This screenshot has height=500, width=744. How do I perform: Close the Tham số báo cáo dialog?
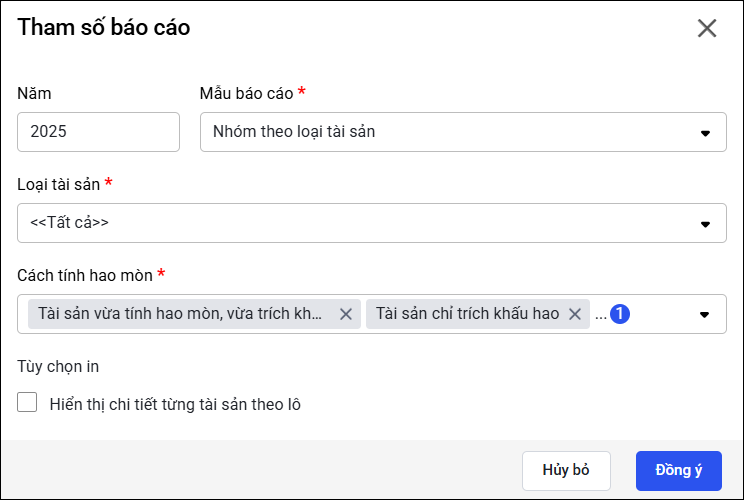(x=707, y=28)
